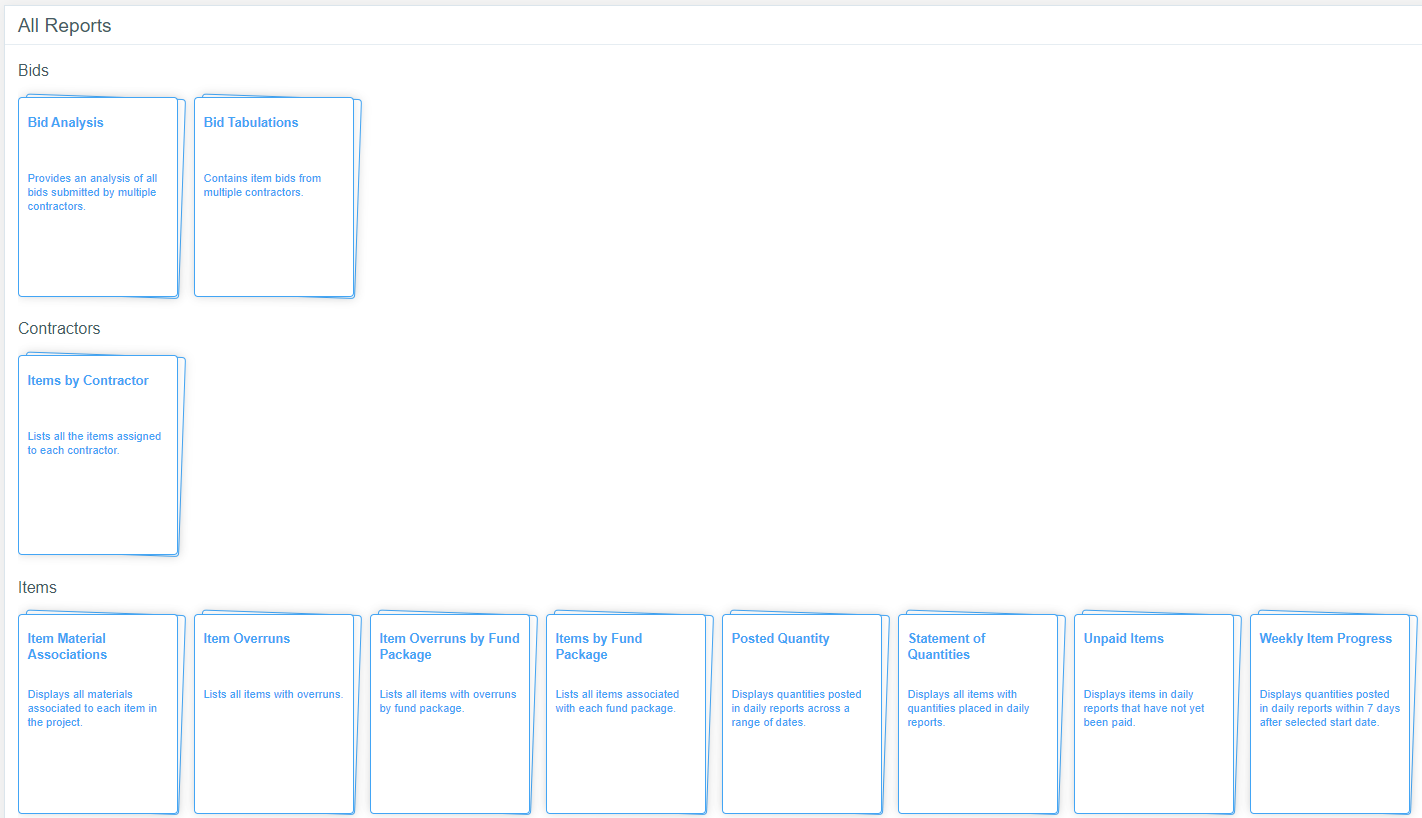Image resolution: width=1422 pixels, height=818 pixels.
Task: Open the Statement of Quantities report
Action: pos(946,647)
